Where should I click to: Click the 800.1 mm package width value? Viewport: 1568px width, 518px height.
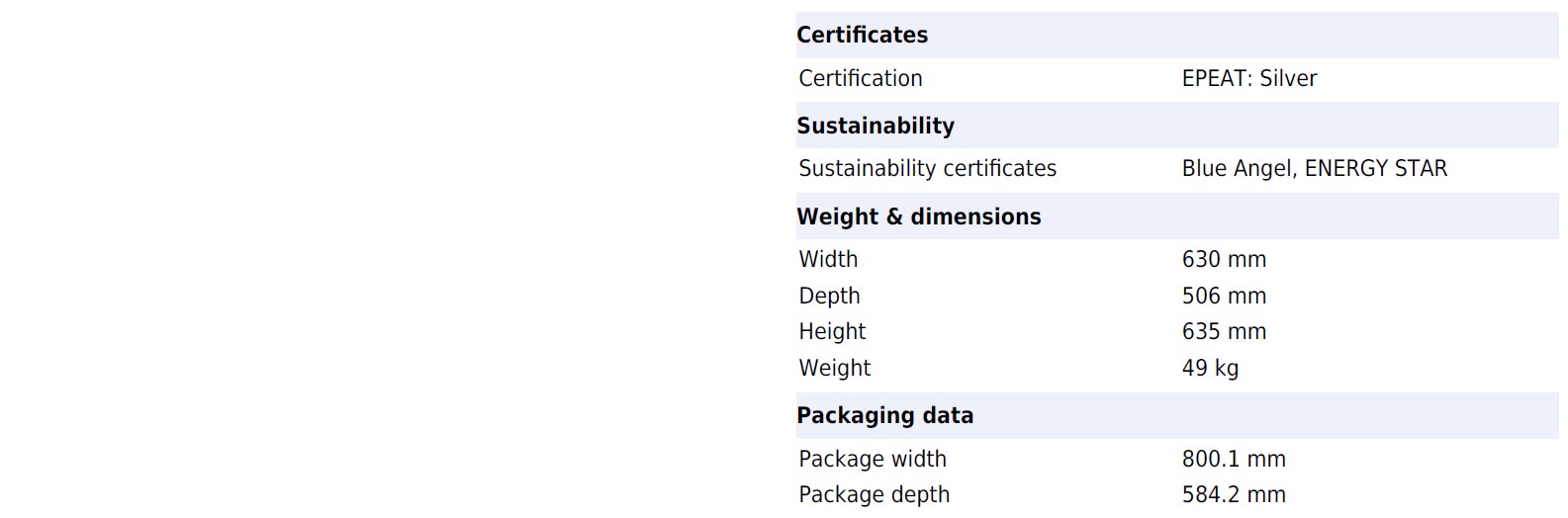[1234, 460]
